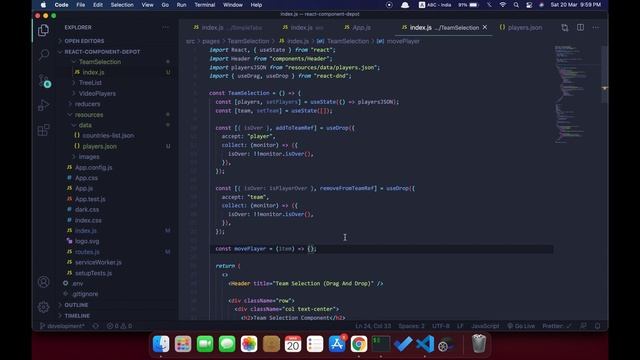The image size is (640, 360).
Task: Open Launchpad from the dock
Action: (x=183, y=344)
